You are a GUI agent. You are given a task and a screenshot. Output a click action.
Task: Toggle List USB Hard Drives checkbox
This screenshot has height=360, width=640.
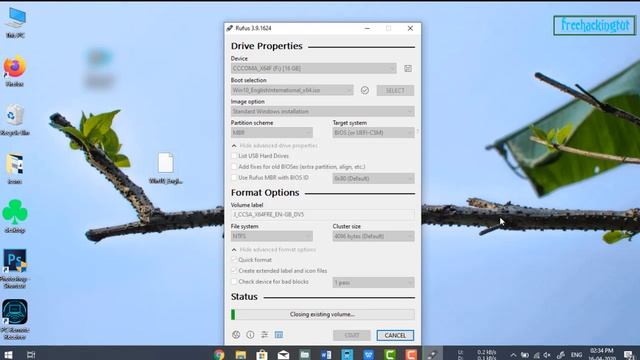pyautogui.click(x=234, y=156)
